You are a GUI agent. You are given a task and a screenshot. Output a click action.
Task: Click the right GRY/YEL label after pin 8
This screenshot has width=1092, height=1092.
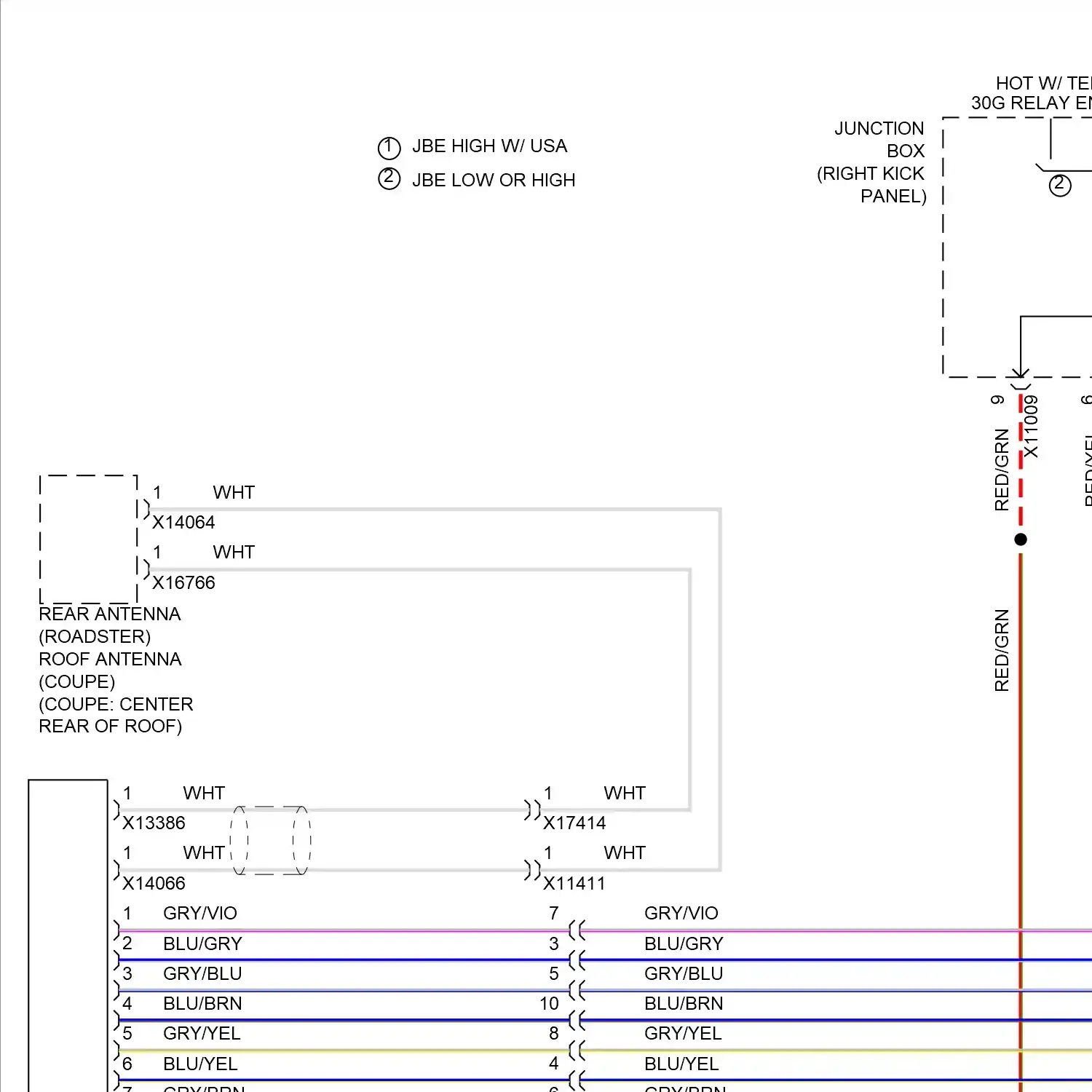pyautogui.click(x=683, y=1034)
